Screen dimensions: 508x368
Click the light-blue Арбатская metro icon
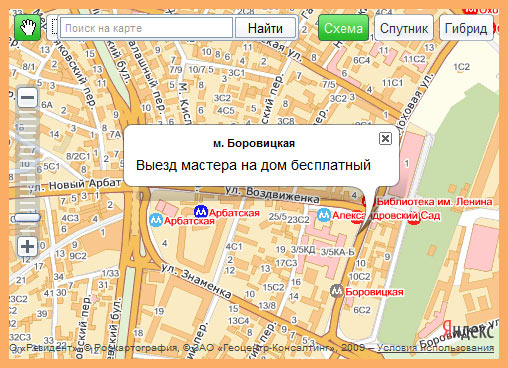(156, 220)
